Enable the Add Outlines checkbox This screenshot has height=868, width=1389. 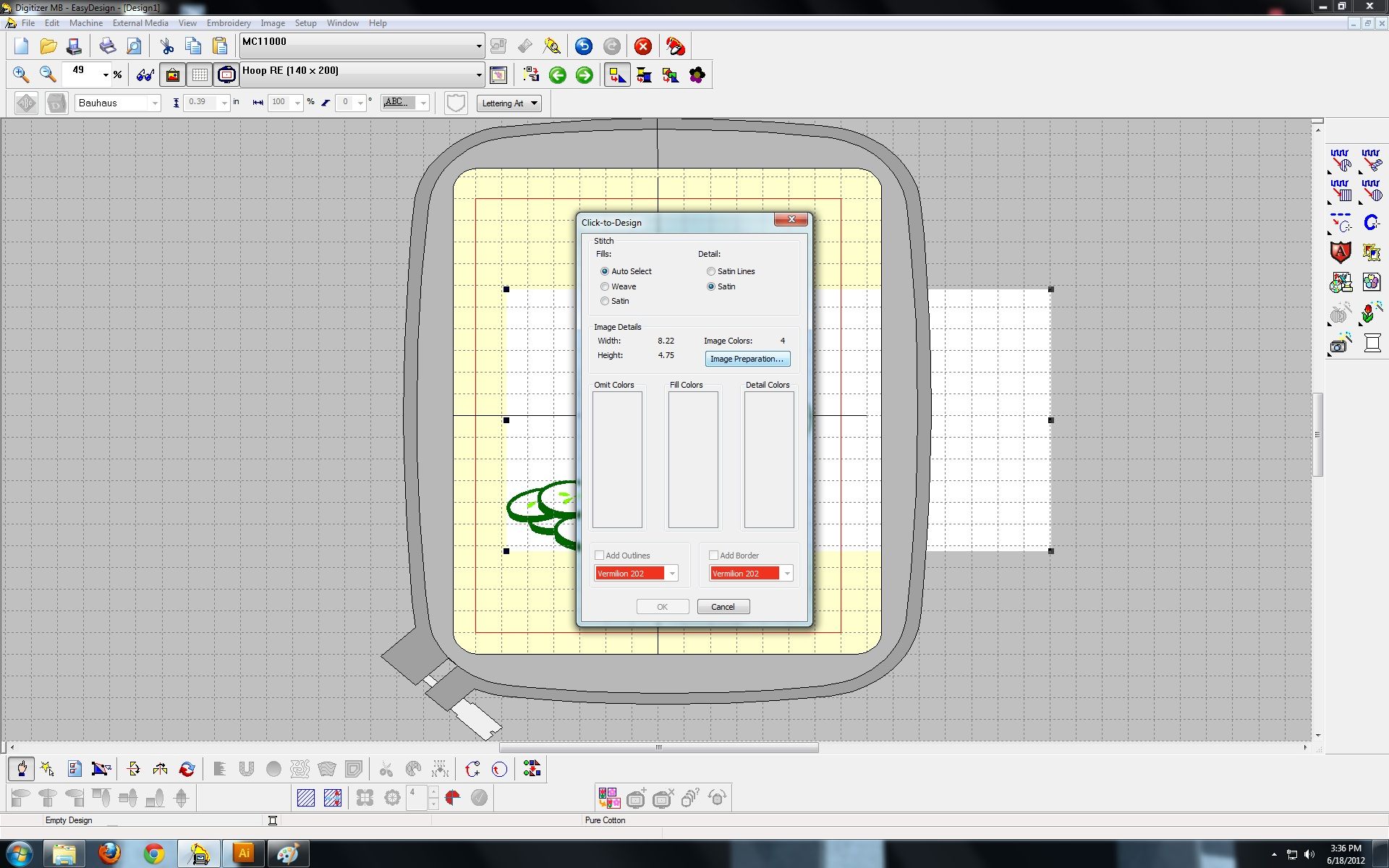point(599,555)
